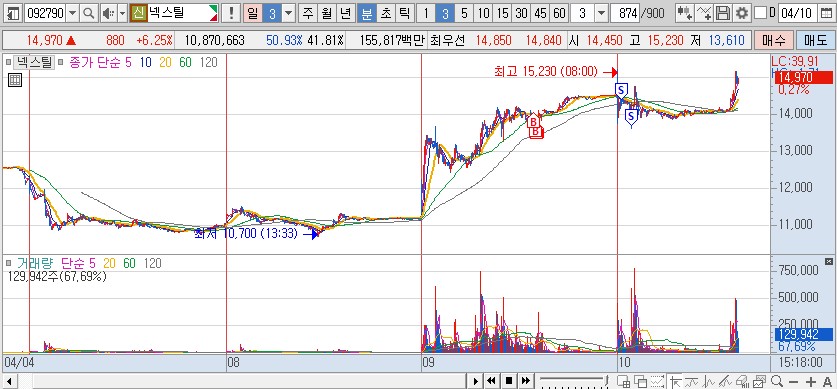Image resolution: width=837 pixels, height=389 pixels.
Task: Click the diagonal trend line tool icon
Action: coord(725,381)
